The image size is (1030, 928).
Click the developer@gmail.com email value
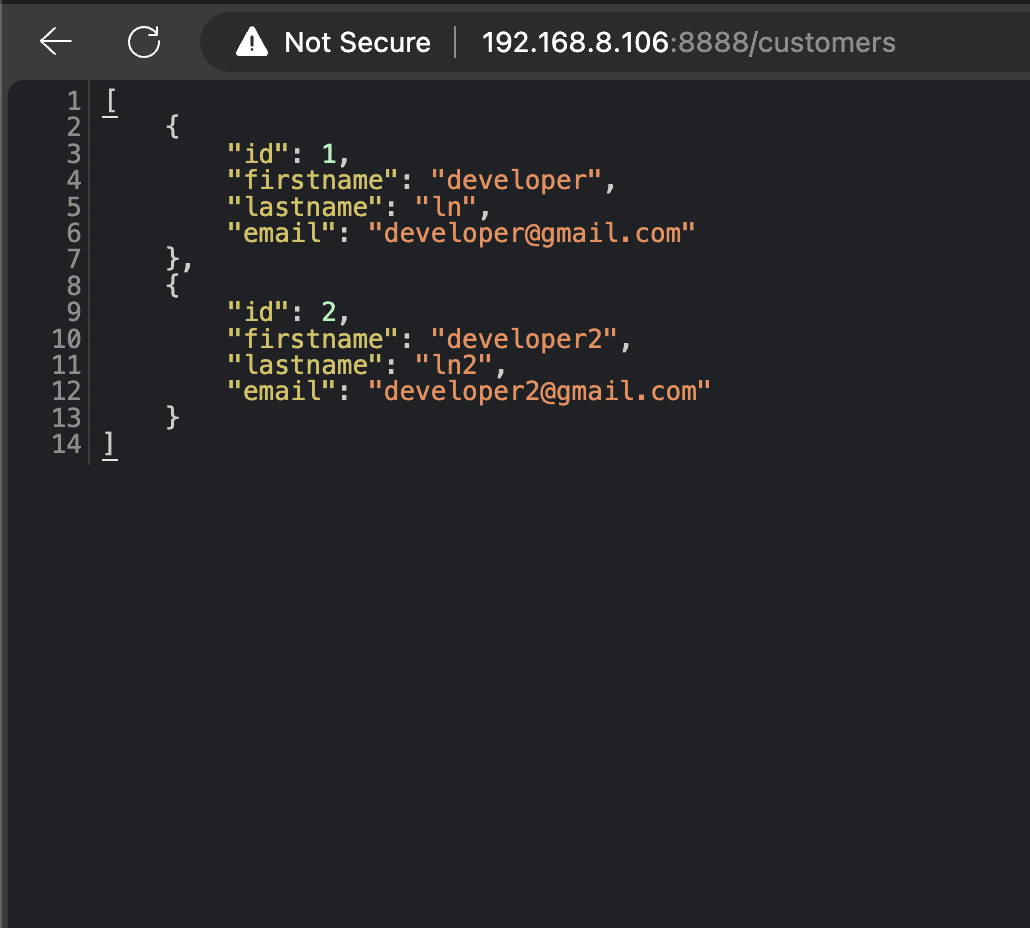[x=532, y=233]
